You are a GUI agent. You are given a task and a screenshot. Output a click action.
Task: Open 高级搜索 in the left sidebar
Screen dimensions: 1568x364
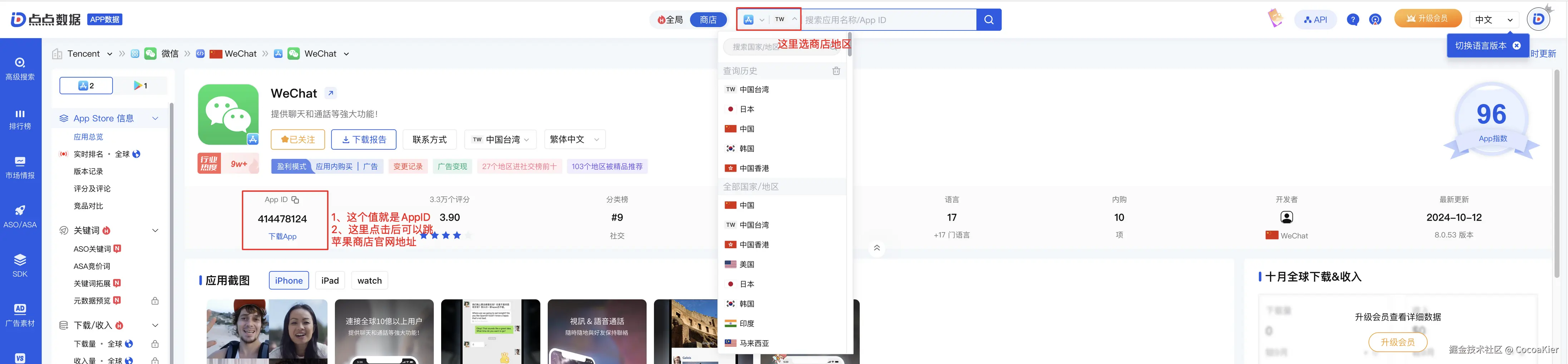click(20, 69)
